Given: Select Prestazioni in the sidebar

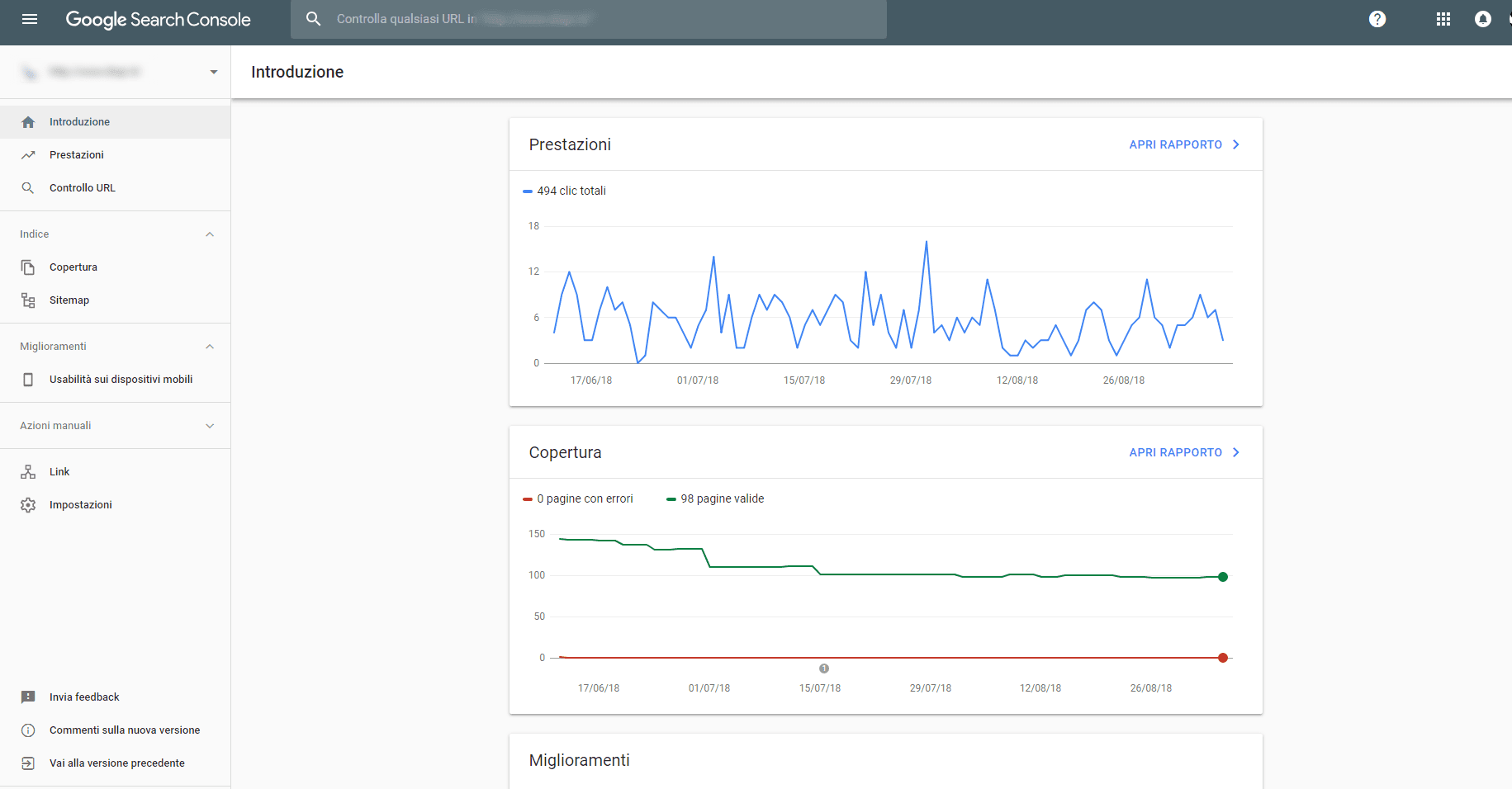Looking at the screenshot, I should pos(77,155).
